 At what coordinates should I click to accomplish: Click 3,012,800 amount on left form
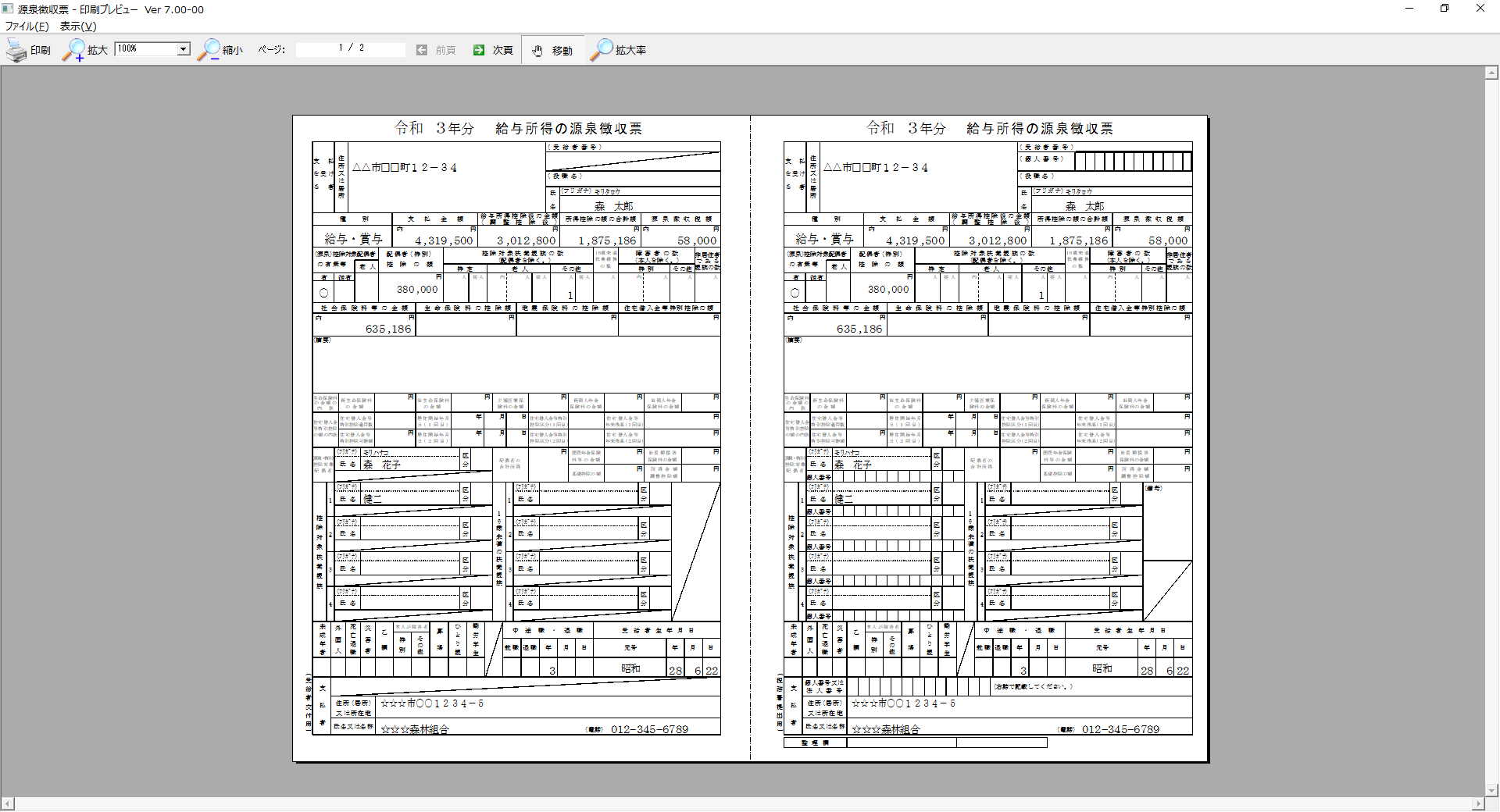pos(527,240)
